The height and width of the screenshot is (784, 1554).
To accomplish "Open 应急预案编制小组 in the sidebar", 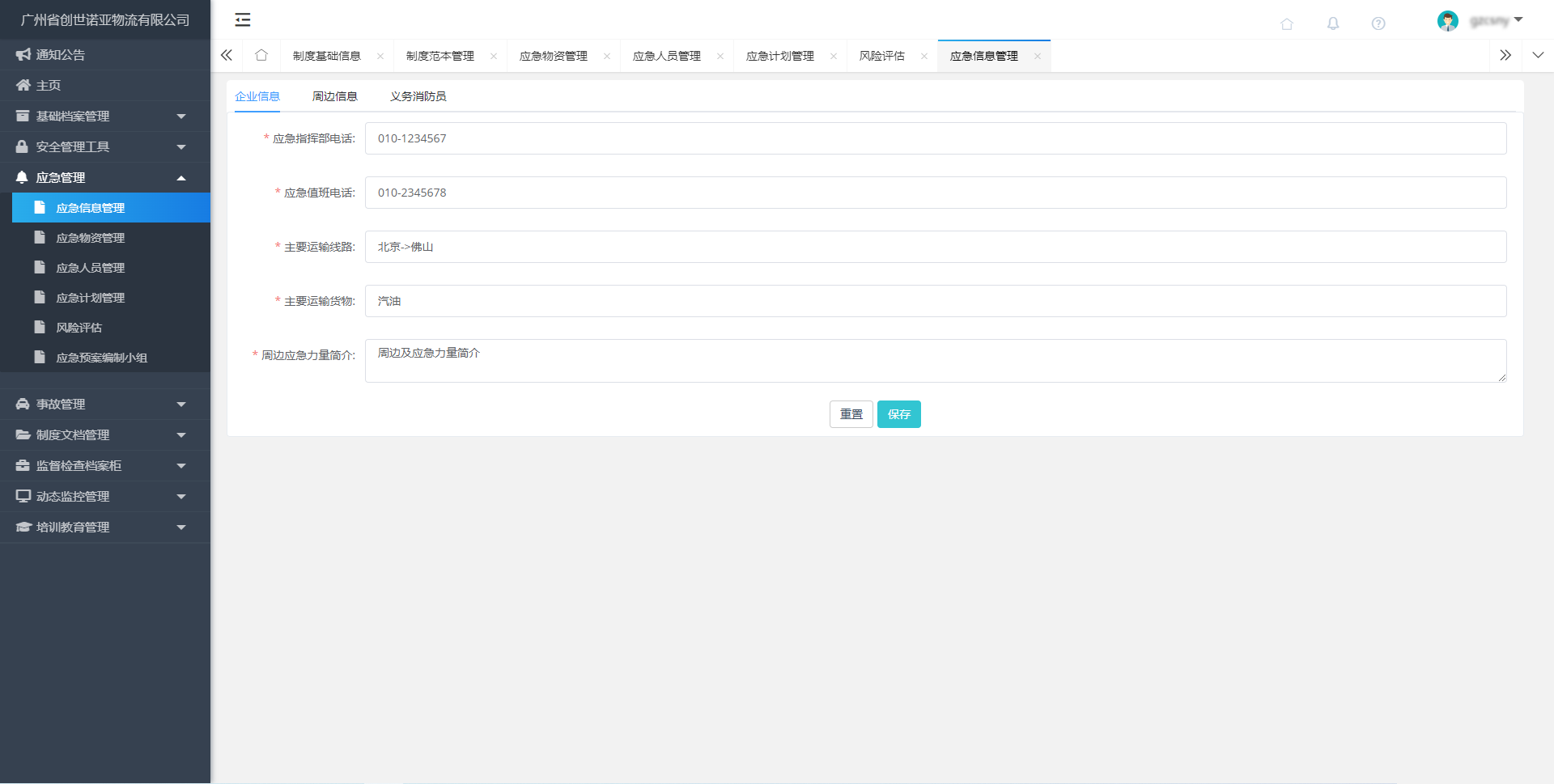I will pyautogui.click(x=101, y=358).
